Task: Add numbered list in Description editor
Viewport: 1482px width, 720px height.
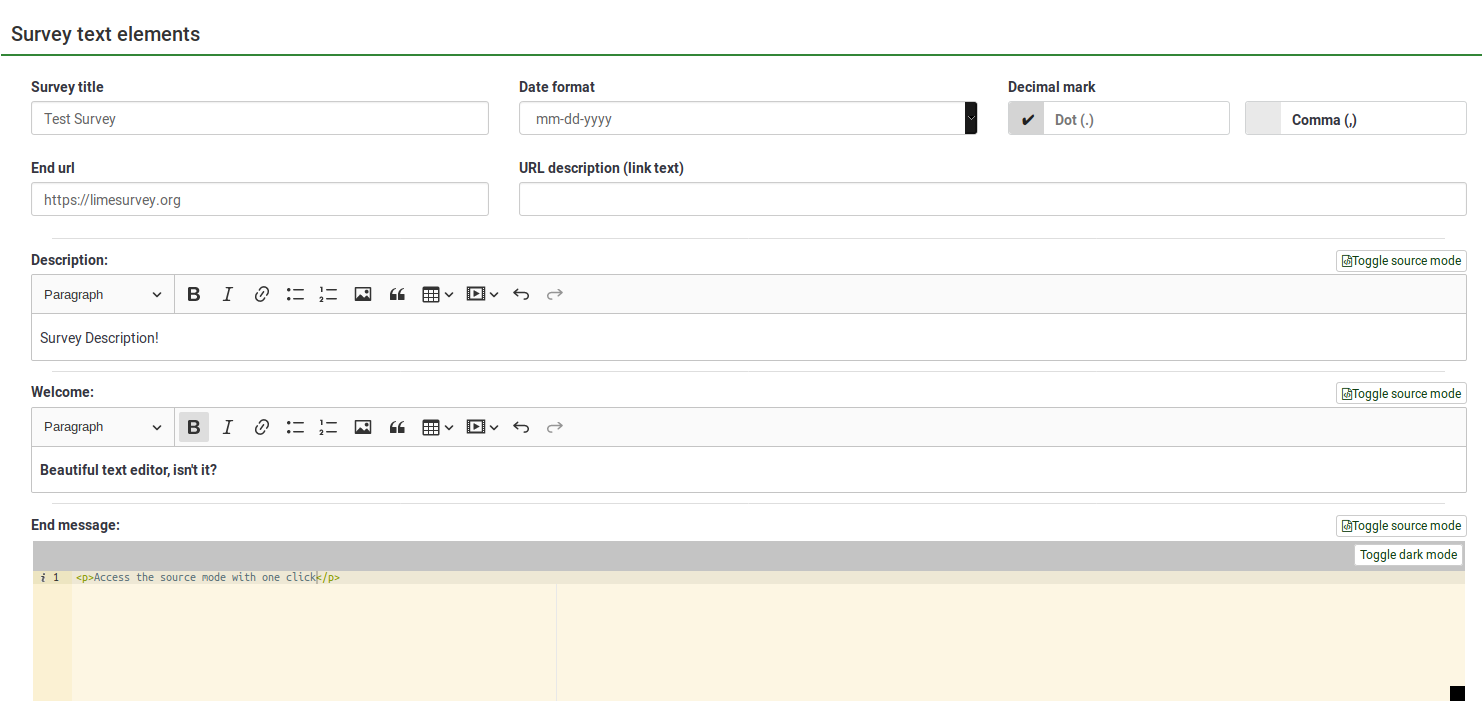Action: coord(328,294)
